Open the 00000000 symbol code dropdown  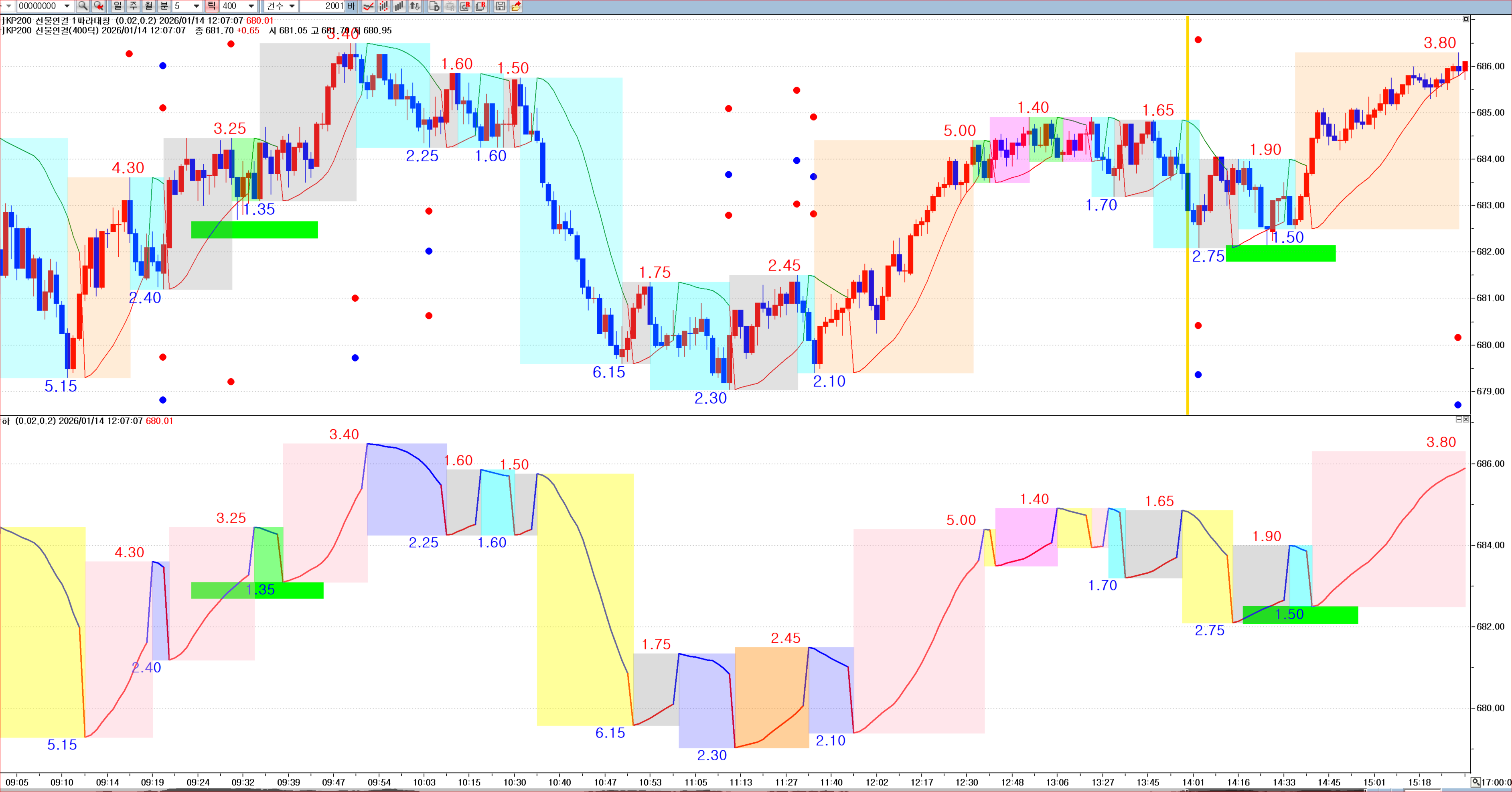pyautogui.click(x=66, y=6)
